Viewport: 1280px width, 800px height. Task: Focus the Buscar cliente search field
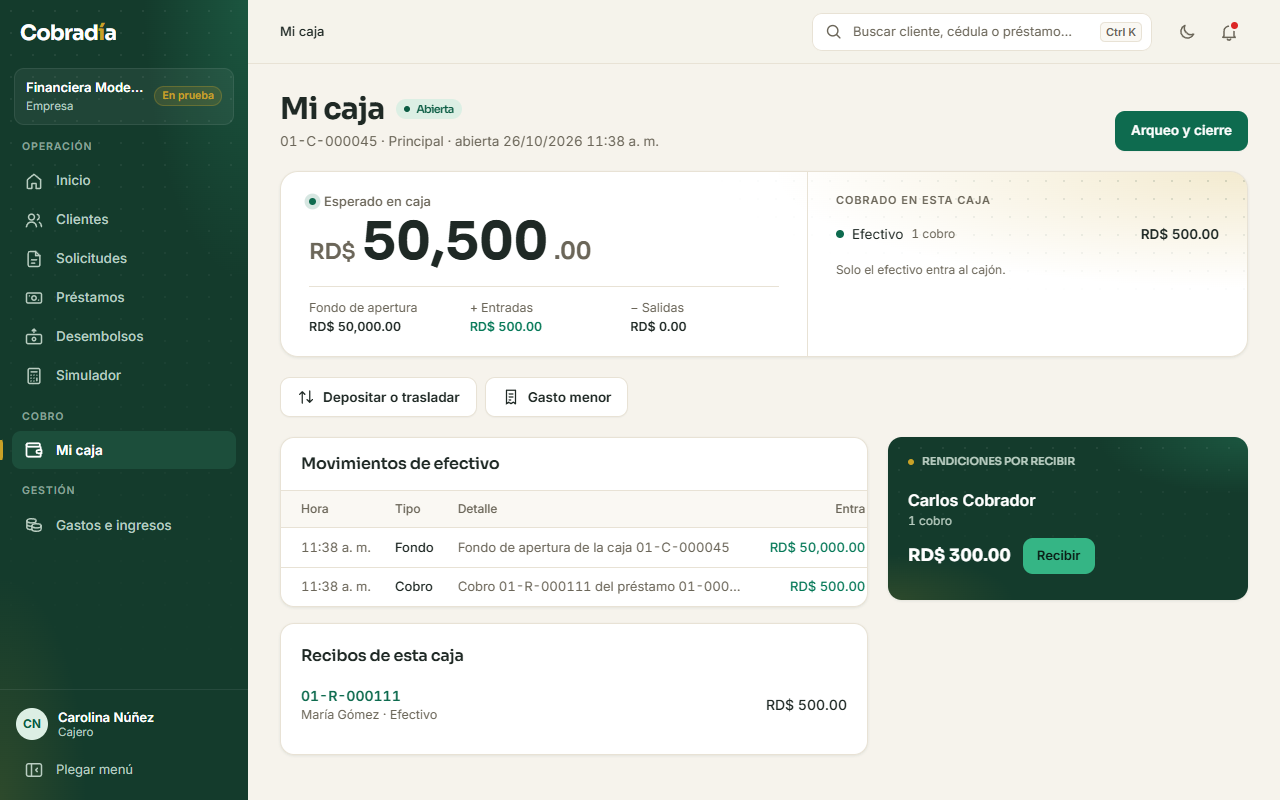tap(982, 32)
